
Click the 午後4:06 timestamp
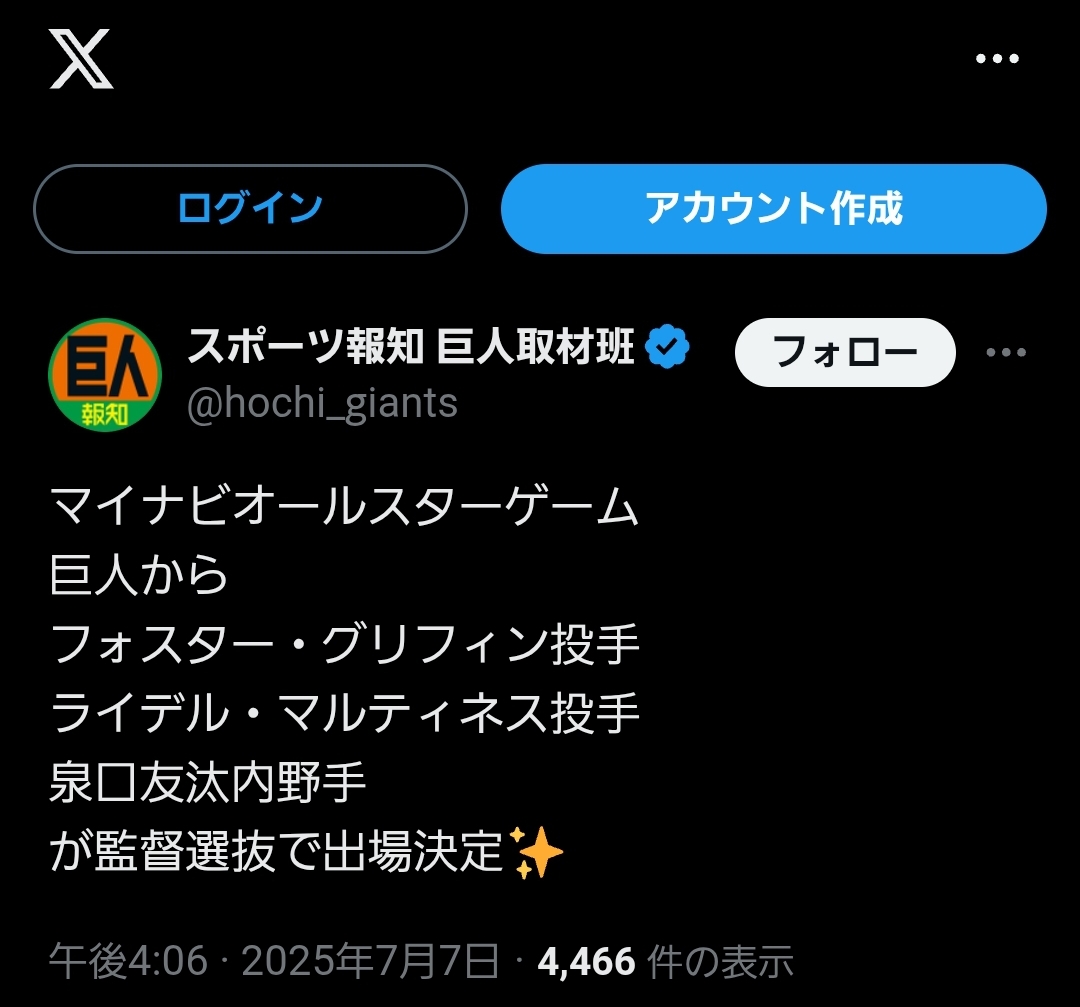pyautogui.click(x=128, y=960)
